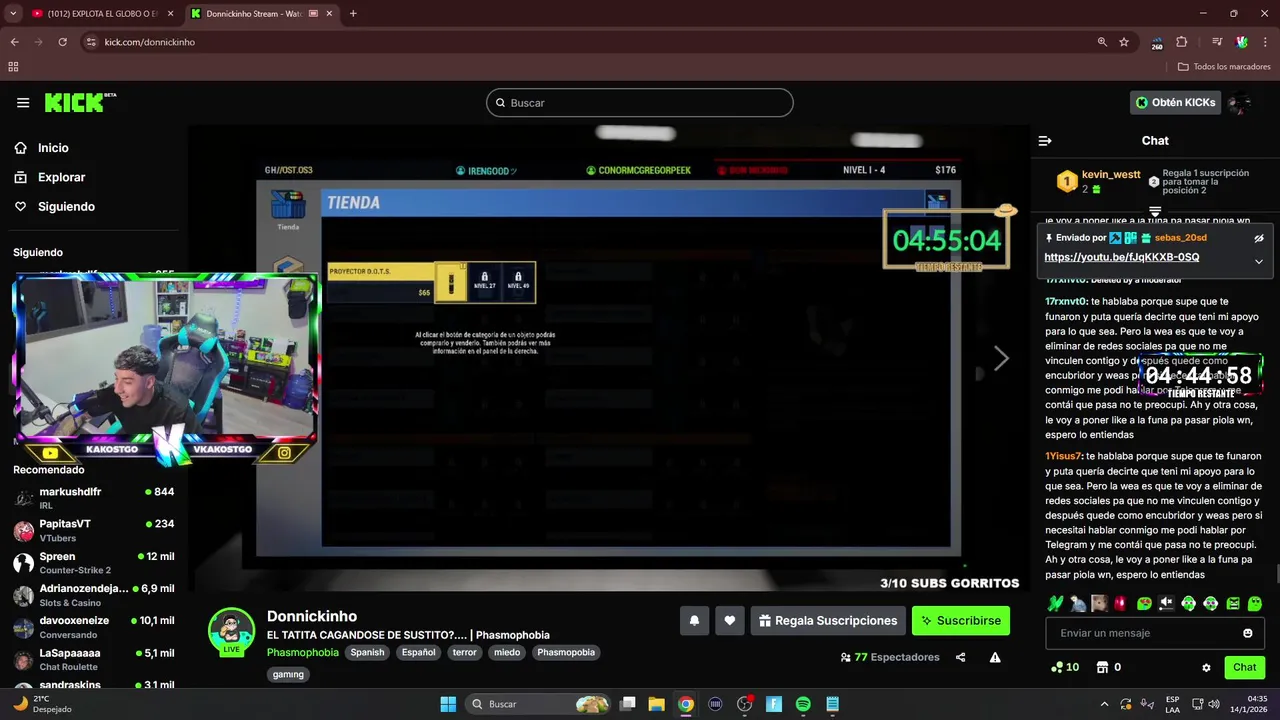Open the tab search dropdown arrow
Image resolution: width=1280 pixels, height=720 pixels.
pyautogui.click(x=13, y=14)
